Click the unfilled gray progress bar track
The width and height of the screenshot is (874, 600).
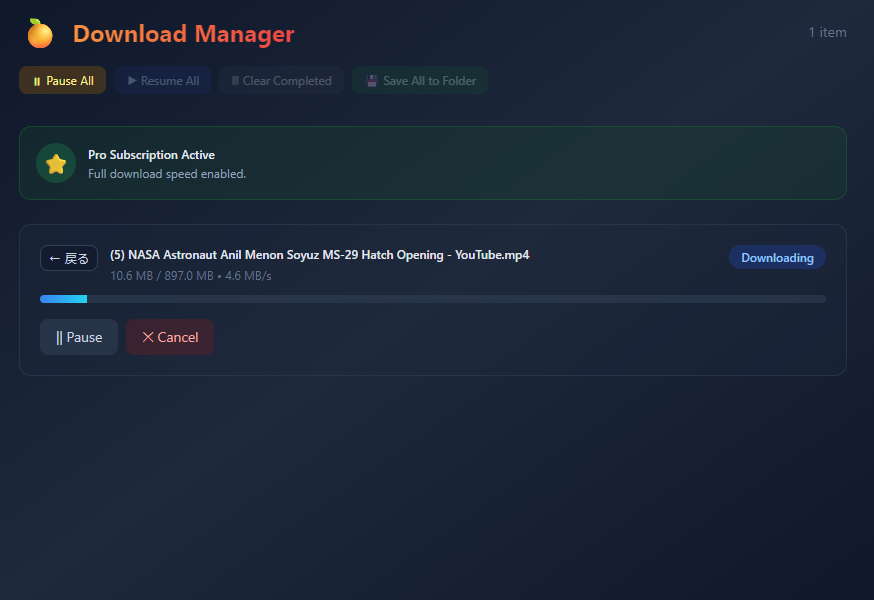(x=456, y=299)
